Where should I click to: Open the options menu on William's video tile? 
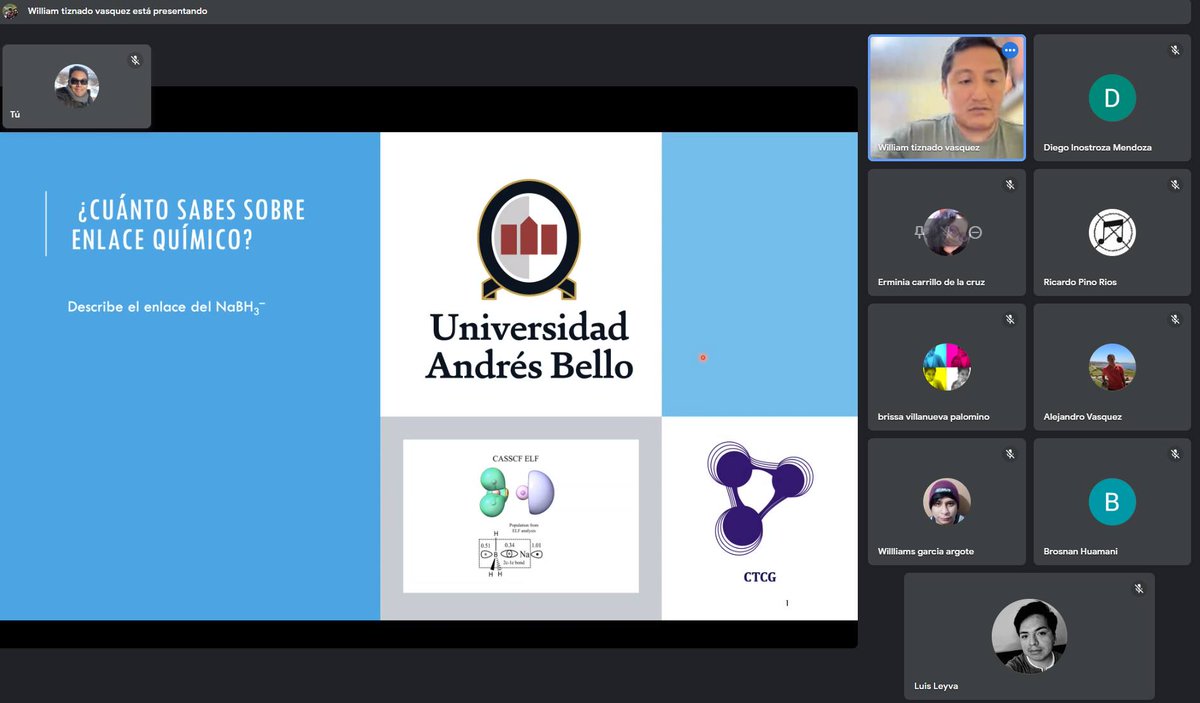pyautogui.click(x=1009, y=50)
